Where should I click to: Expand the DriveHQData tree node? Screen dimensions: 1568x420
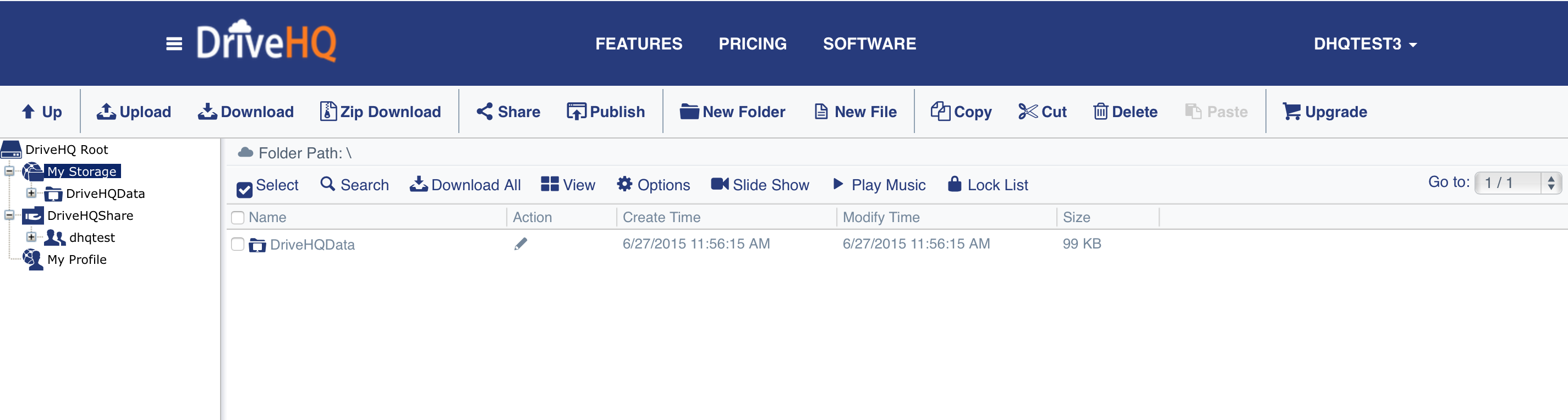coord(31,194)
